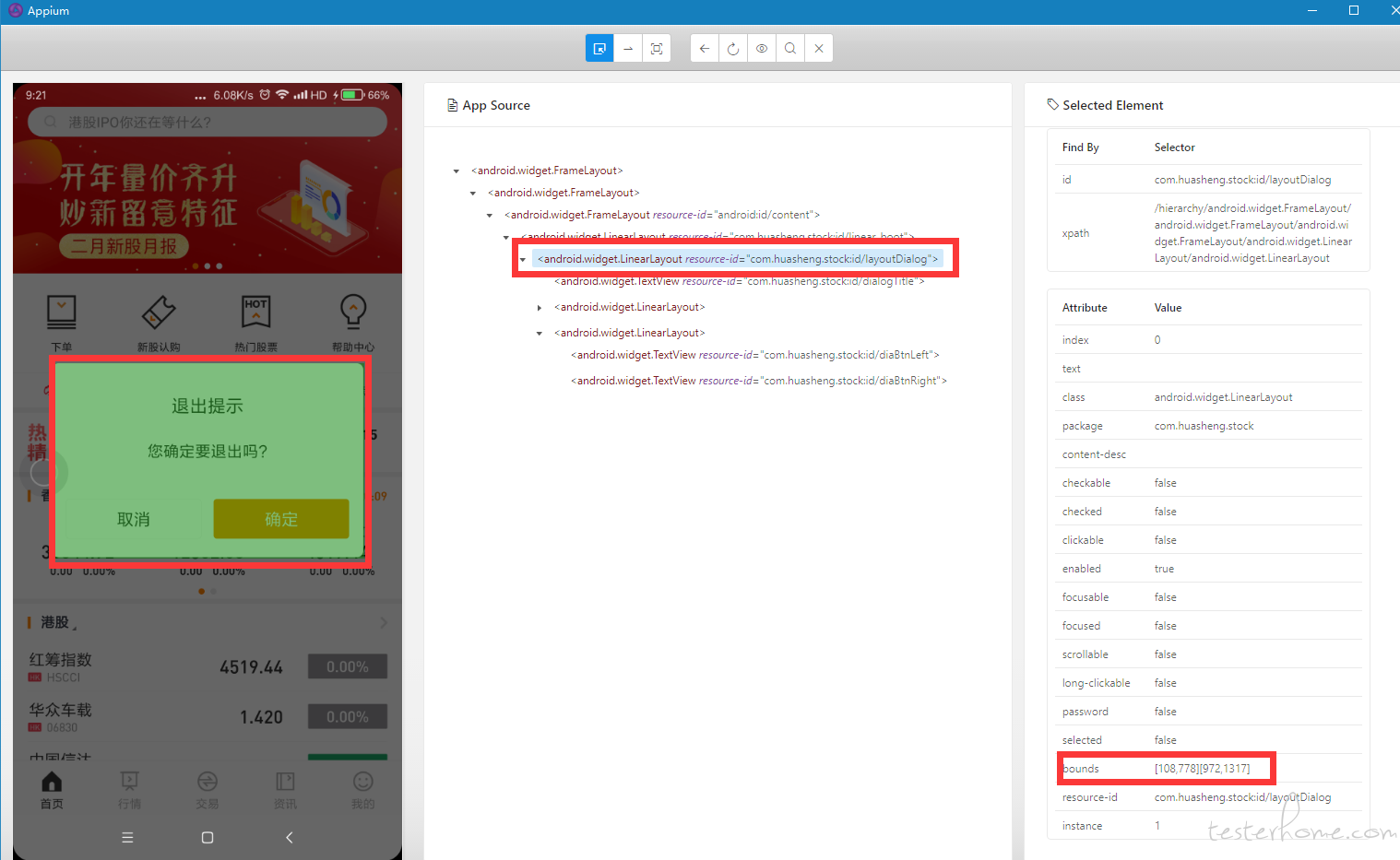Click the 退出提示 dialog title
This screenshot has height=860, width=1400.
pyautogui.click(x=208, y=406)
